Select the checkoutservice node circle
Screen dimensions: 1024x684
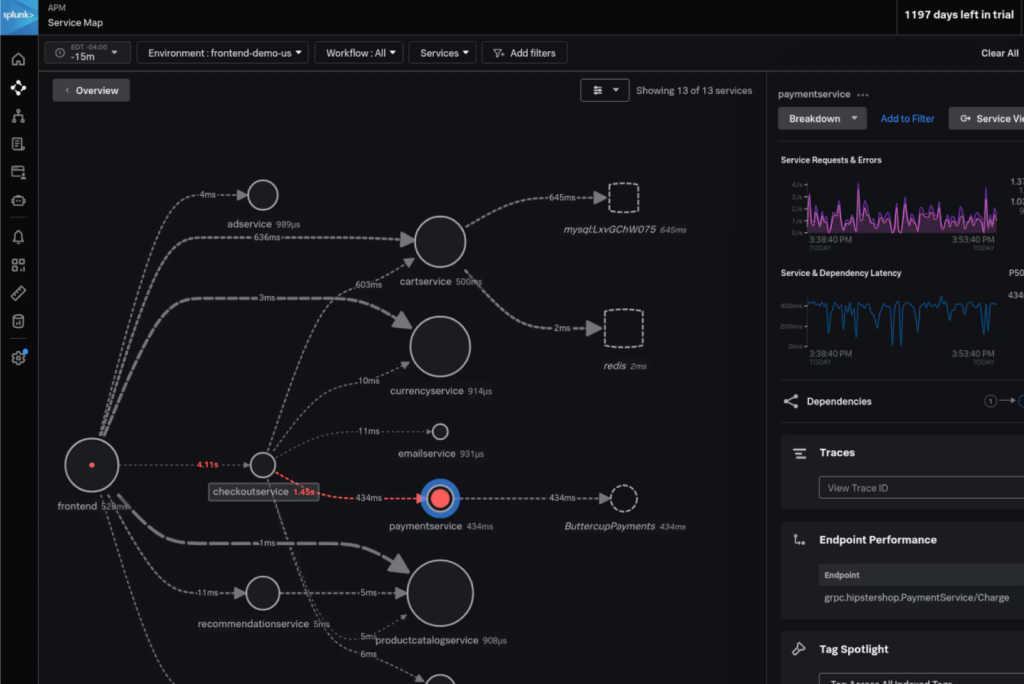click(x=263, y=464)
